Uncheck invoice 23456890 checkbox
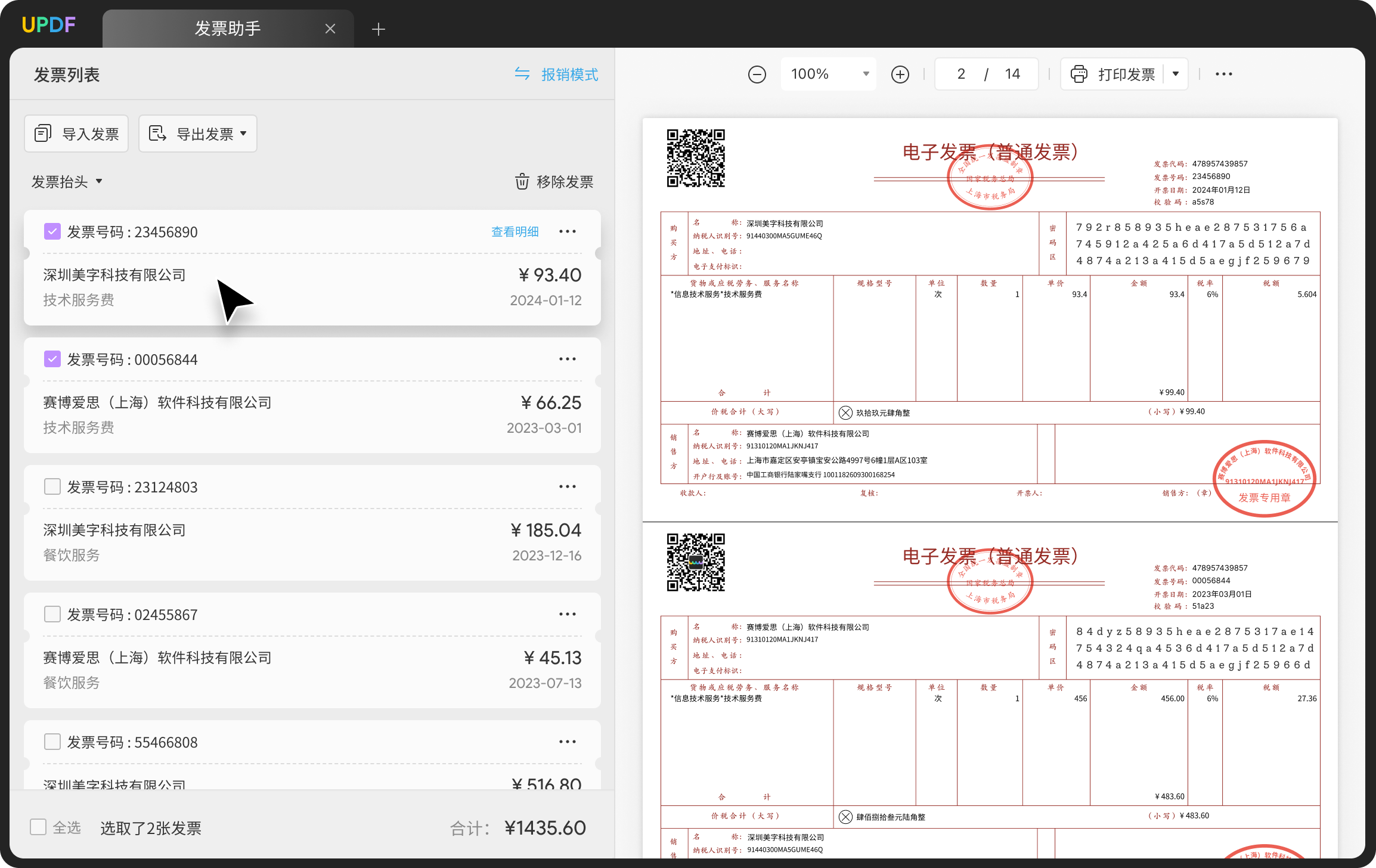The image size is (1376, 868). coord(52,231)
